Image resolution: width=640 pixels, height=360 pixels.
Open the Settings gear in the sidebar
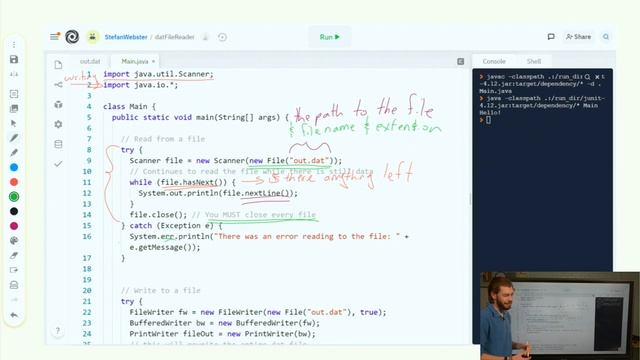pos(58,124)
